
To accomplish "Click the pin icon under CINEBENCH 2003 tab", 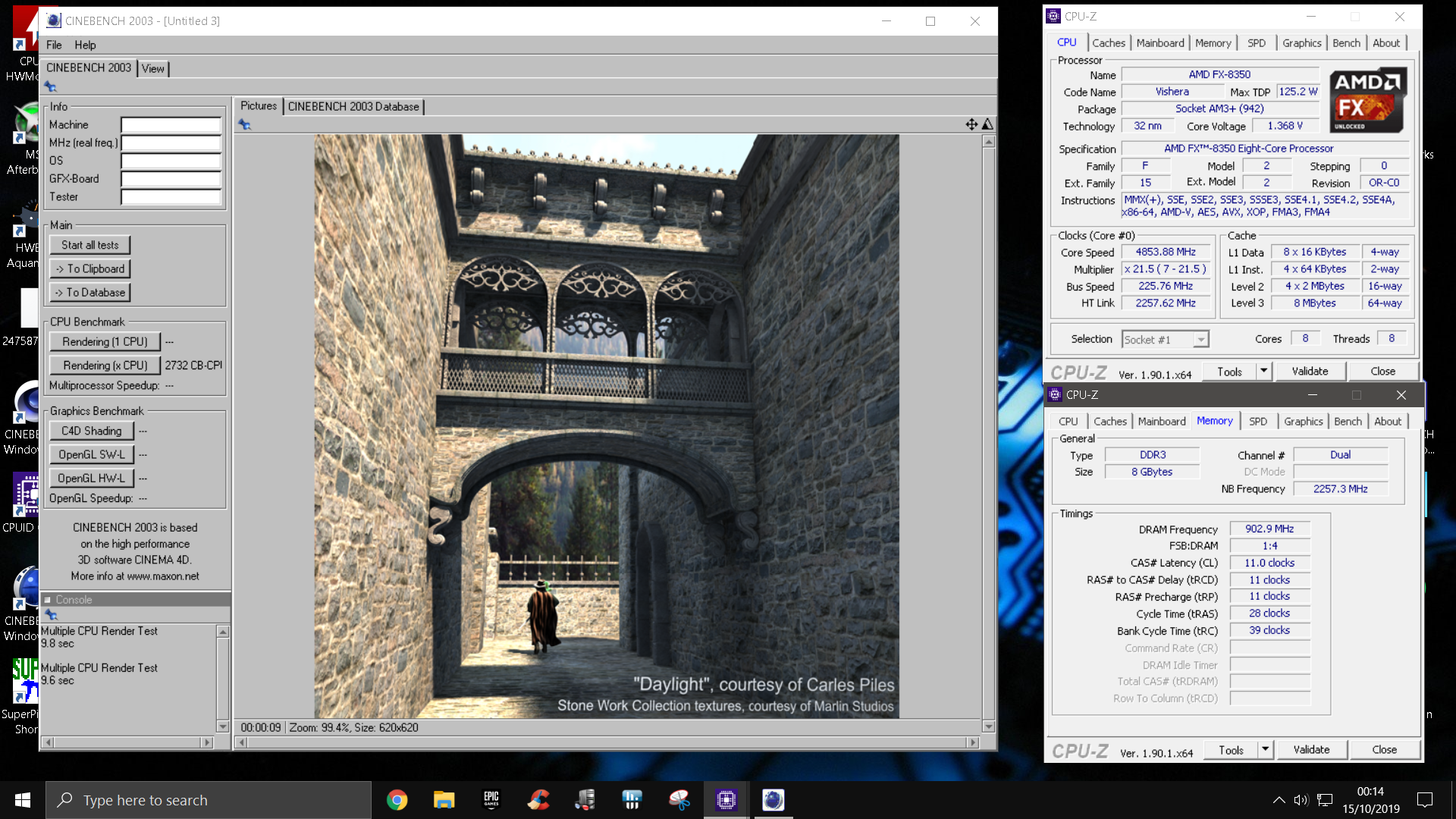I will [51, 86].
